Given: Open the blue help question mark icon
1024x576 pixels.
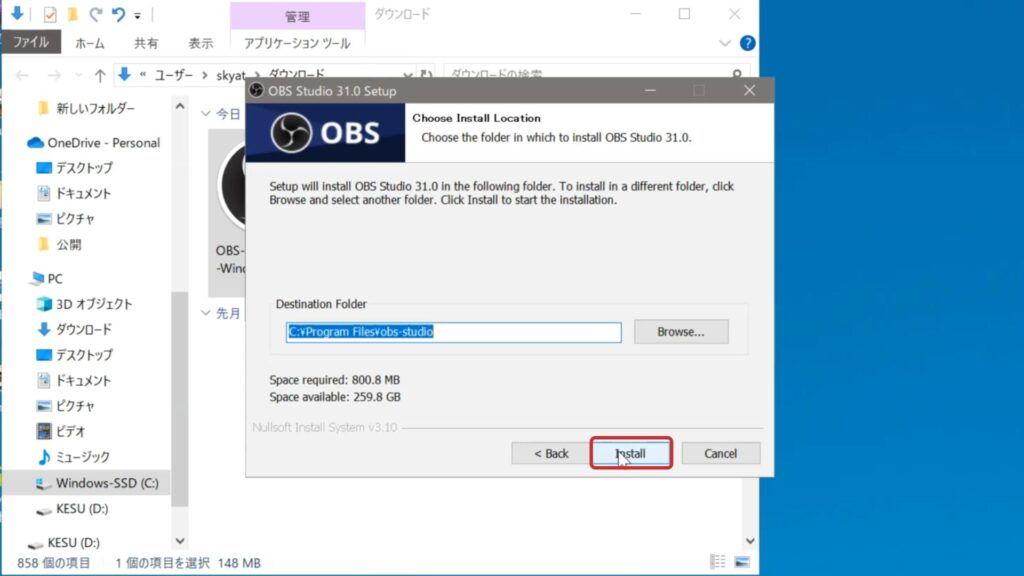Looking at the screenshot, I should (747, 43).
